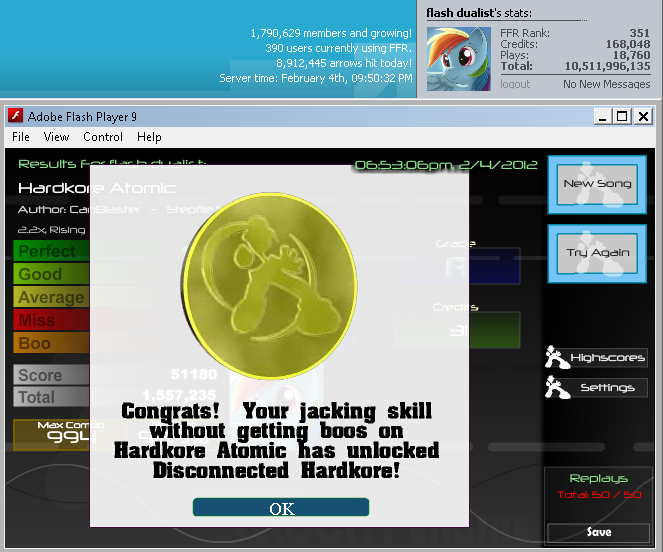Click the Try Again button
The height and width of the screenshot is (552, 663).
coord(597,253)
